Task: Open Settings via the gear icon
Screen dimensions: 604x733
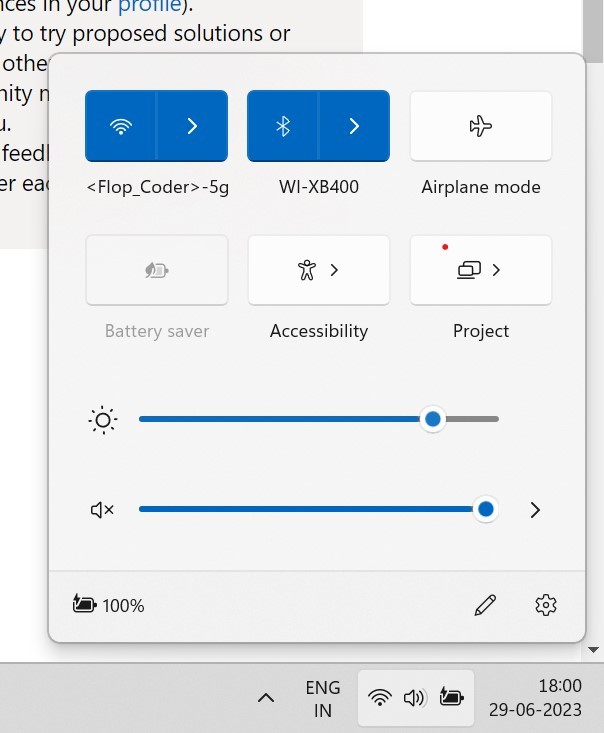Action: point(546,605)
